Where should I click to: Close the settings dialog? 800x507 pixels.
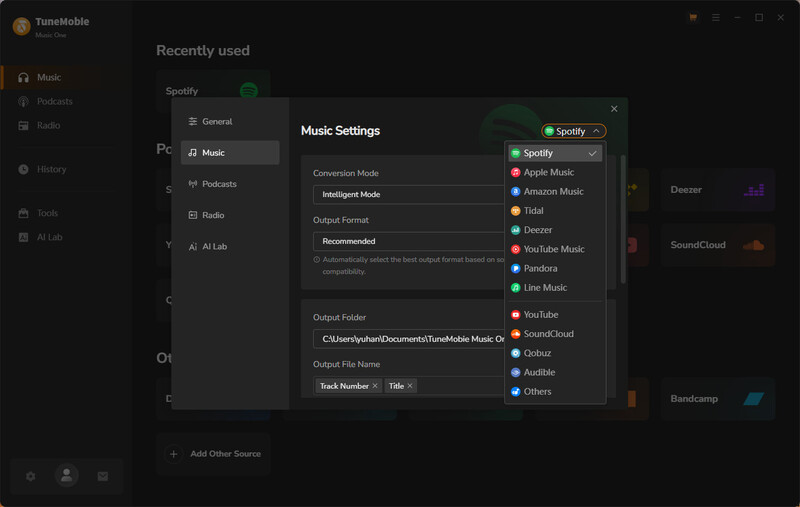614,109
